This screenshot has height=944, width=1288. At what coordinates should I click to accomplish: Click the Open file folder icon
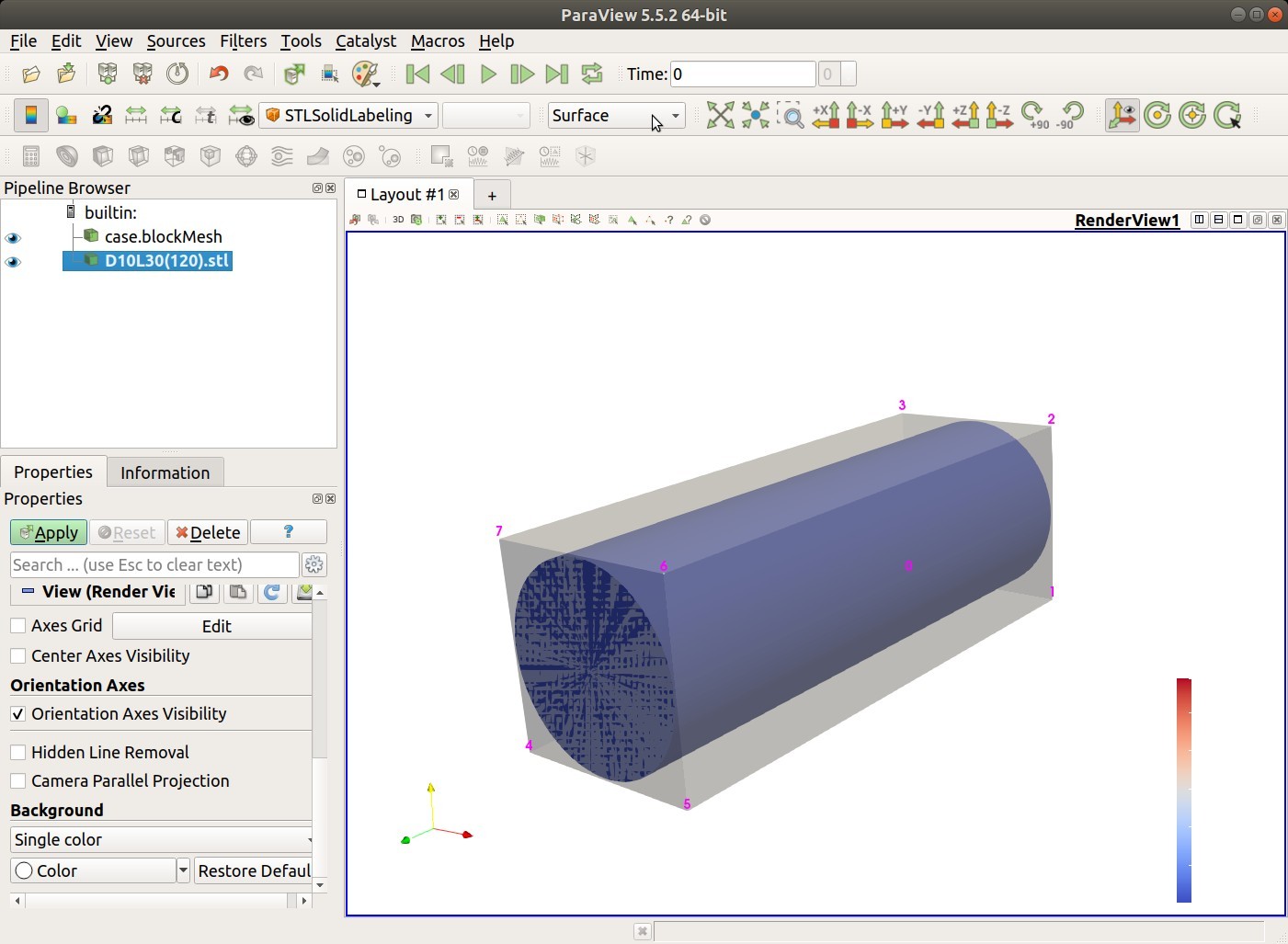point(31,74)
